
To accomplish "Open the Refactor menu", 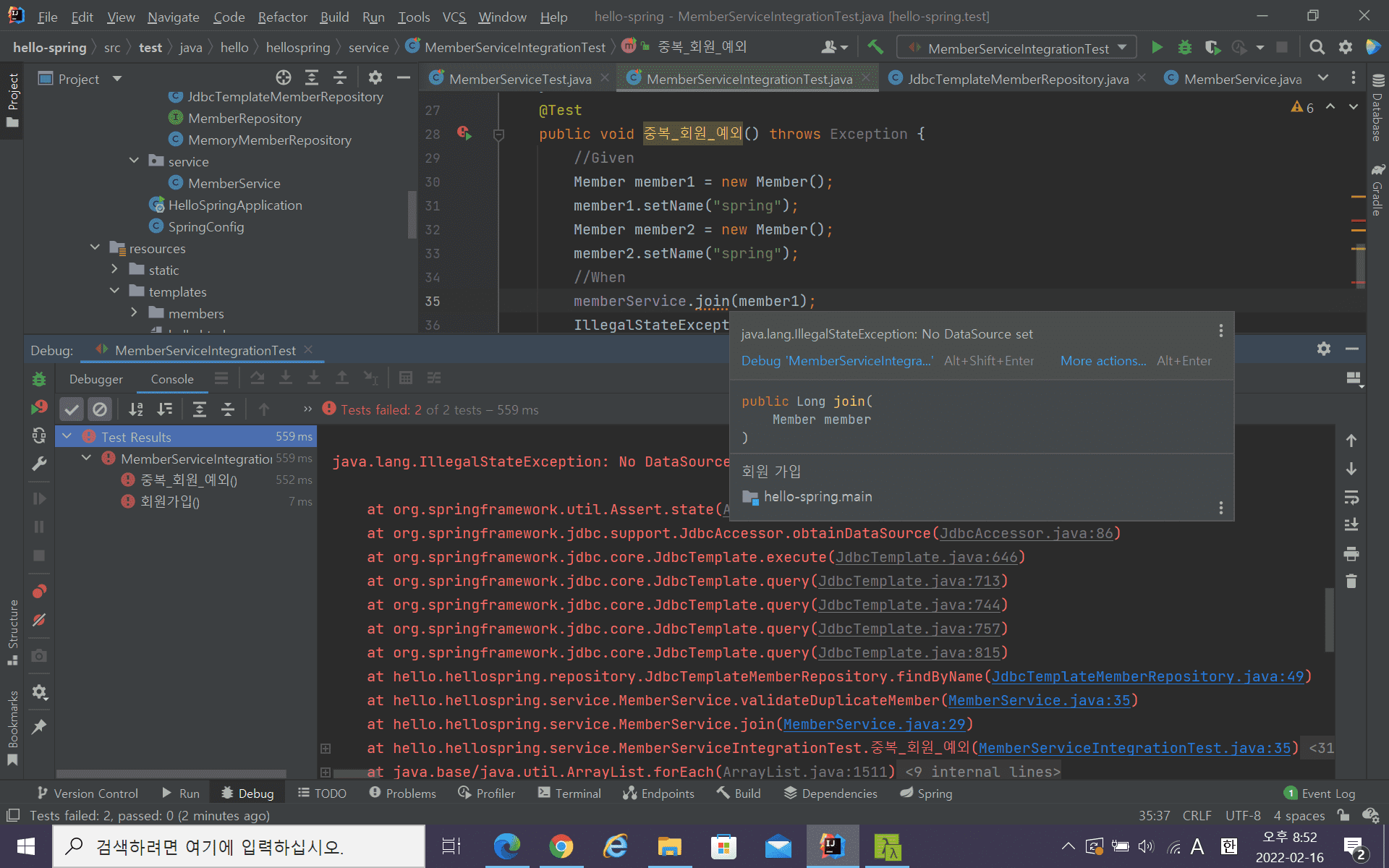I will pyautogui.click(x=282, y=17).
